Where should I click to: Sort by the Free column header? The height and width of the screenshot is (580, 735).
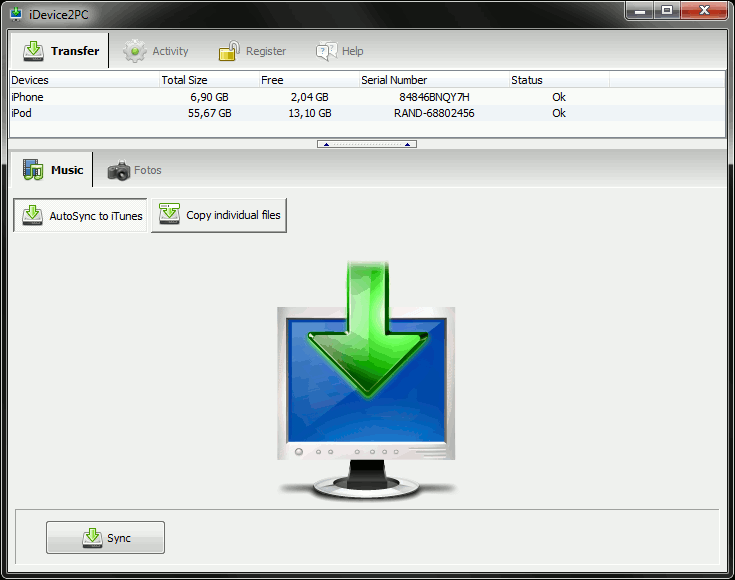309,80
